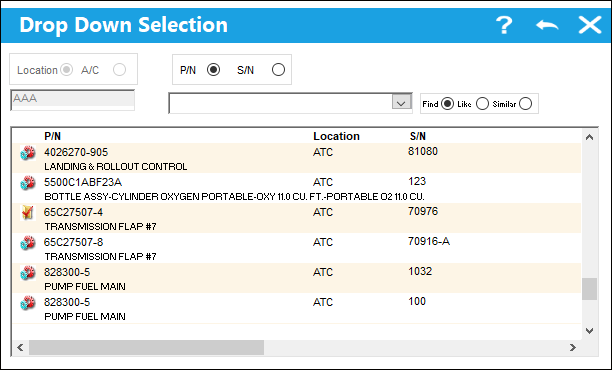The height and width of the screenshot is (370, 612).
Task: Click into the search combo box text area
Action: click(x=280, y=103)
